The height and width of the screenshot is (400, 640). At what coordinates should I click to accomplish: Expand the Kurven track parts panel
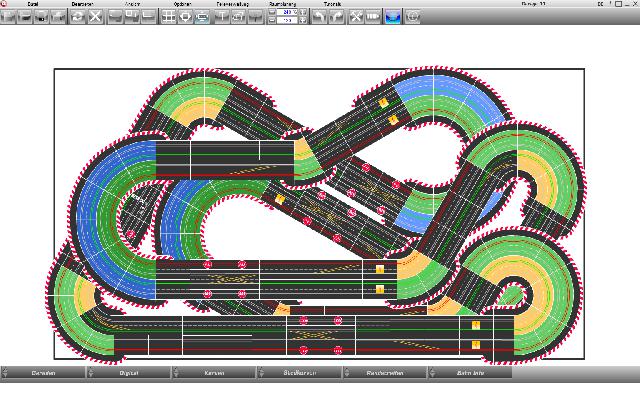click(x=214, y=373)
